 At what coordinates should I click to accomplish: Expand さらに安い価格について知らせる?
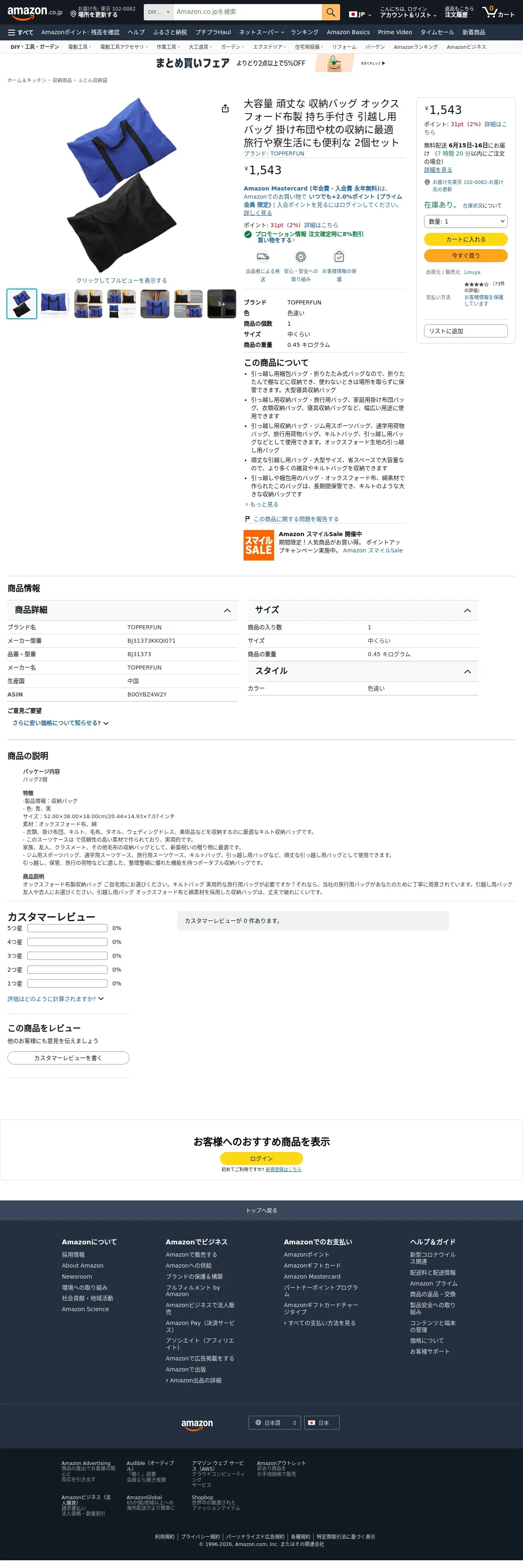click(60, 723)
